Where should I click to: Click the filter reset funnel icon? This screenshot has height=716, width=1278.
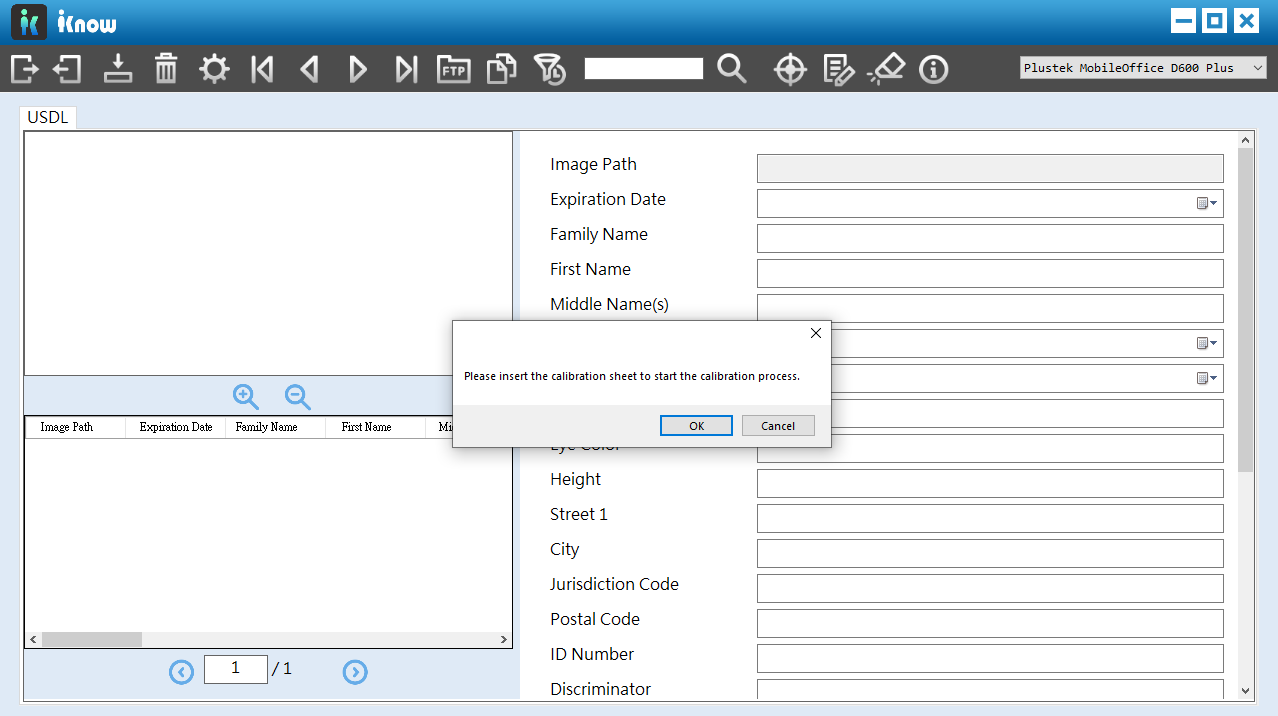[x=549, y=69]
